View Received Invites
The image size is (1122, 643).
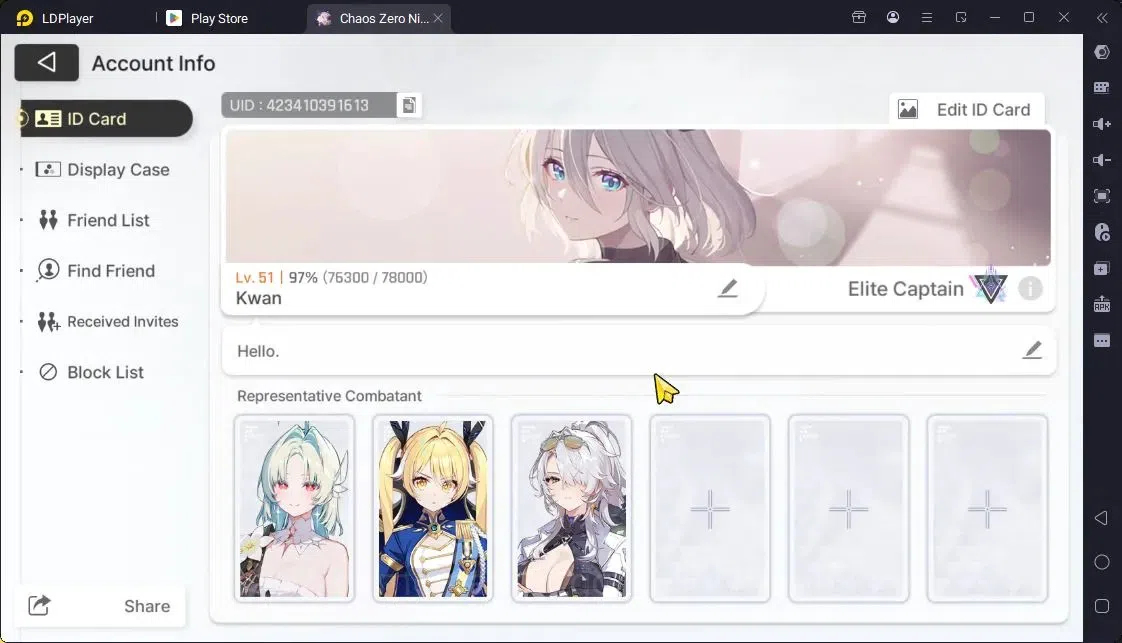(107, 322)
